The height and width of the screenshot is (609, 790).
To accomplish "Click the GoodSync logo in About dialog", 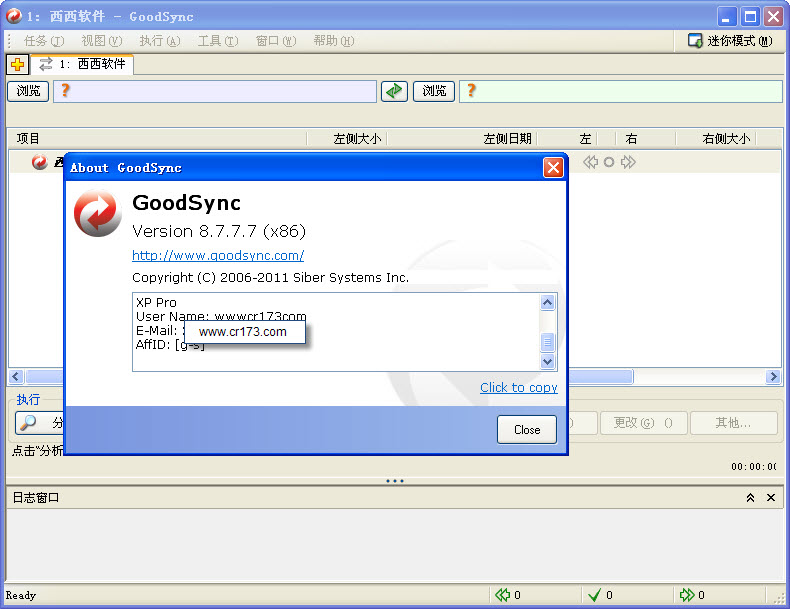I will 97,213.
